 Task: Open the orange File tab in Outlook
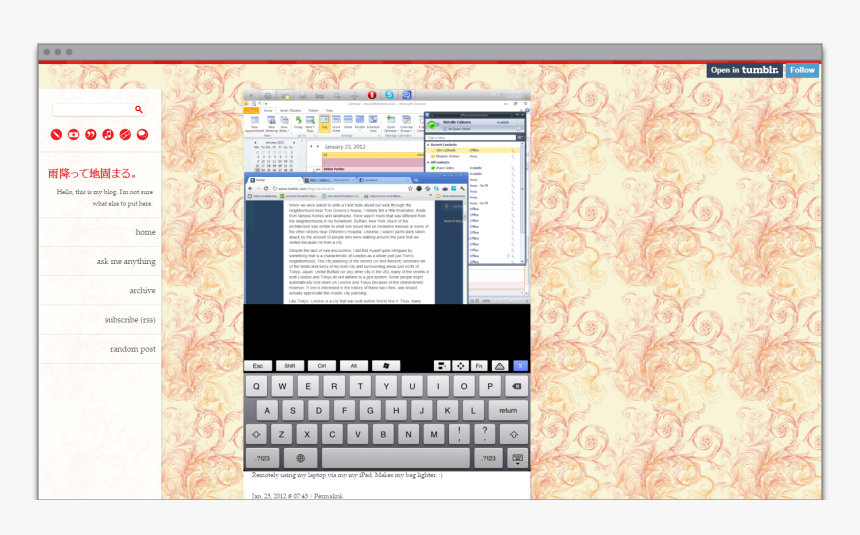[252, 110]
